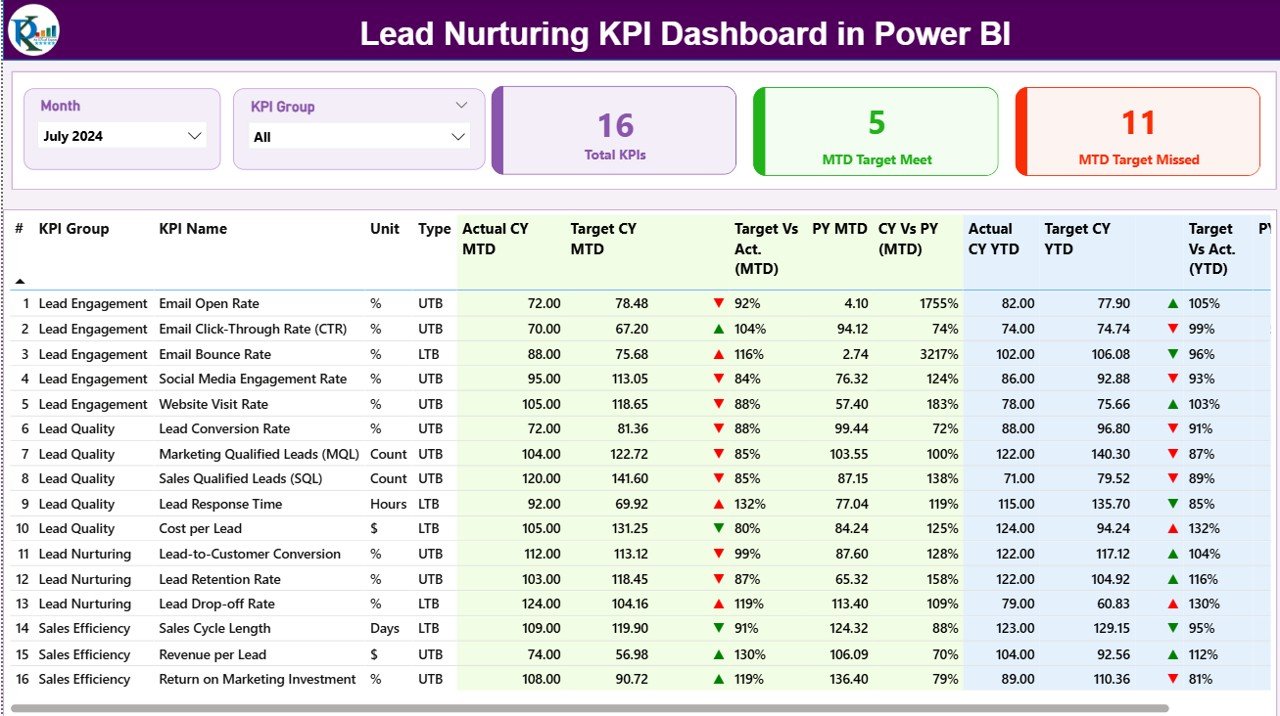This screenshot has width=1280, height=716.
Task: Open the KPI Group dropdown set to All
Action: (x=360, y=137)
